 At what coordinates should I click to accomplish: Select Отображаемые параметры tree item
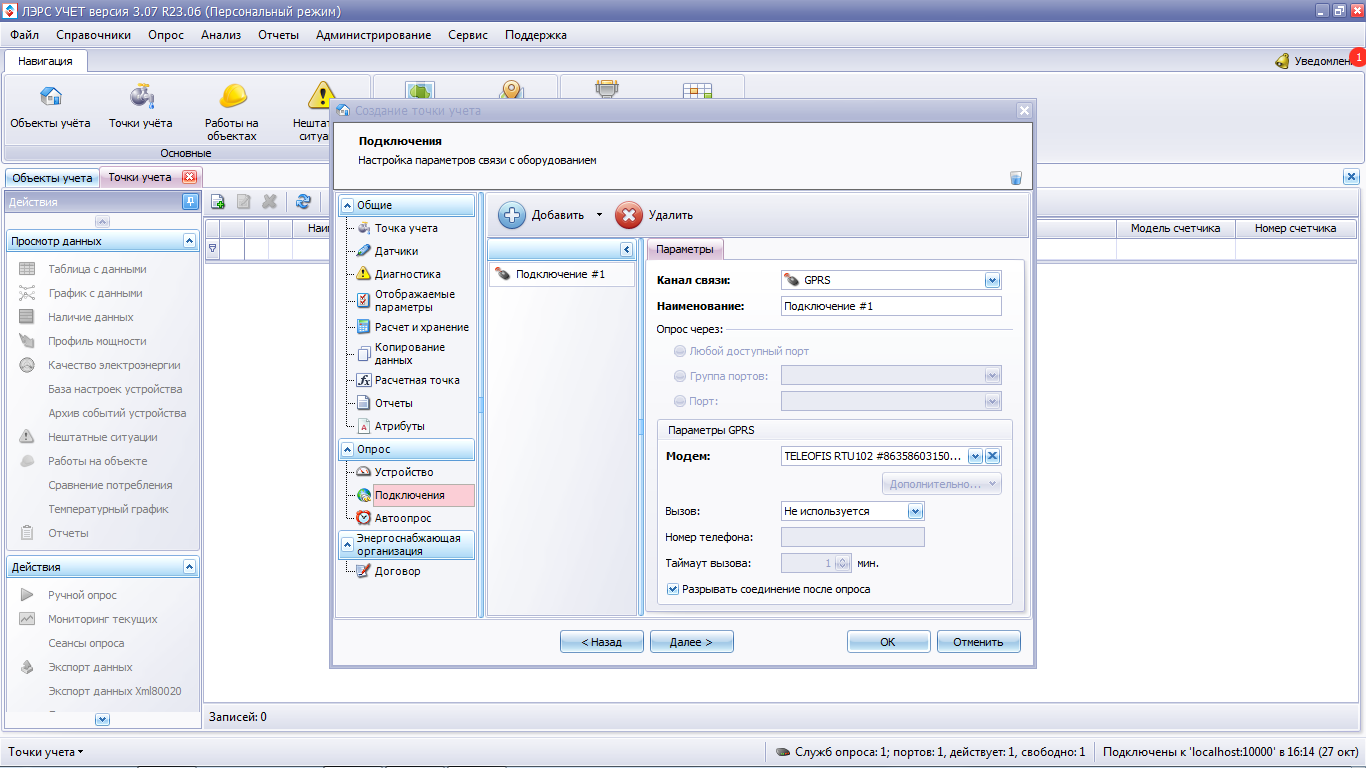(x=413, y=301)
